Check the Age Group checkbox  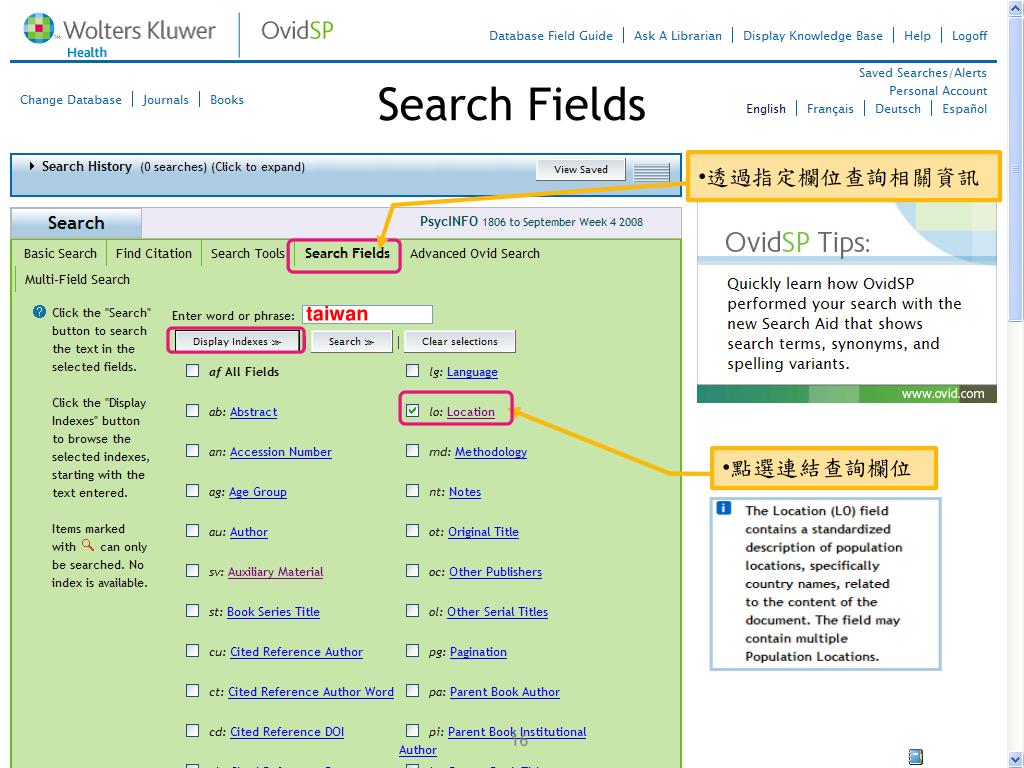tap(193, 490)
